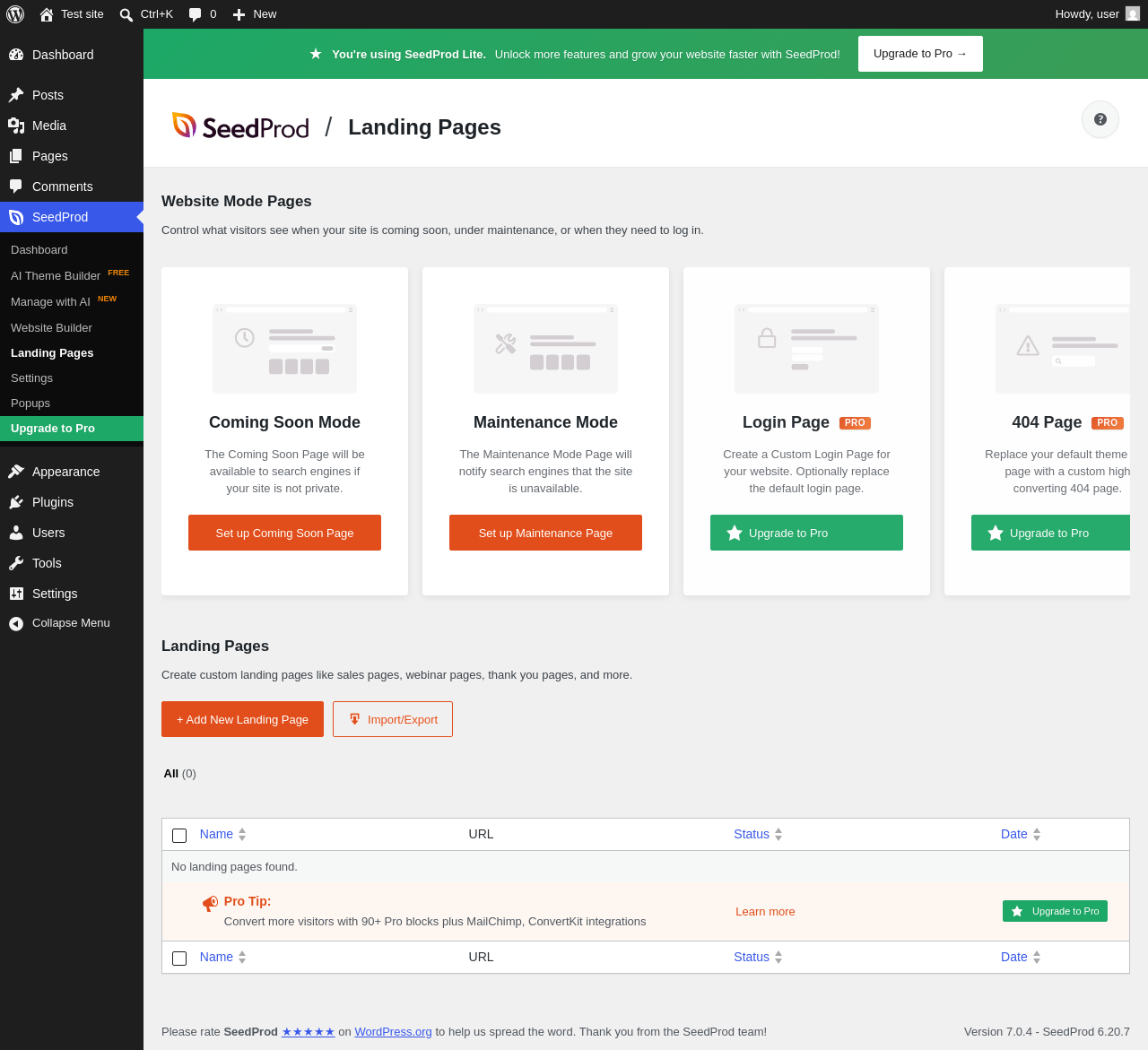Click the PRO badge beside Login Page
Viewport: 1148px width, 1050px height.
(x=855, y=422)
